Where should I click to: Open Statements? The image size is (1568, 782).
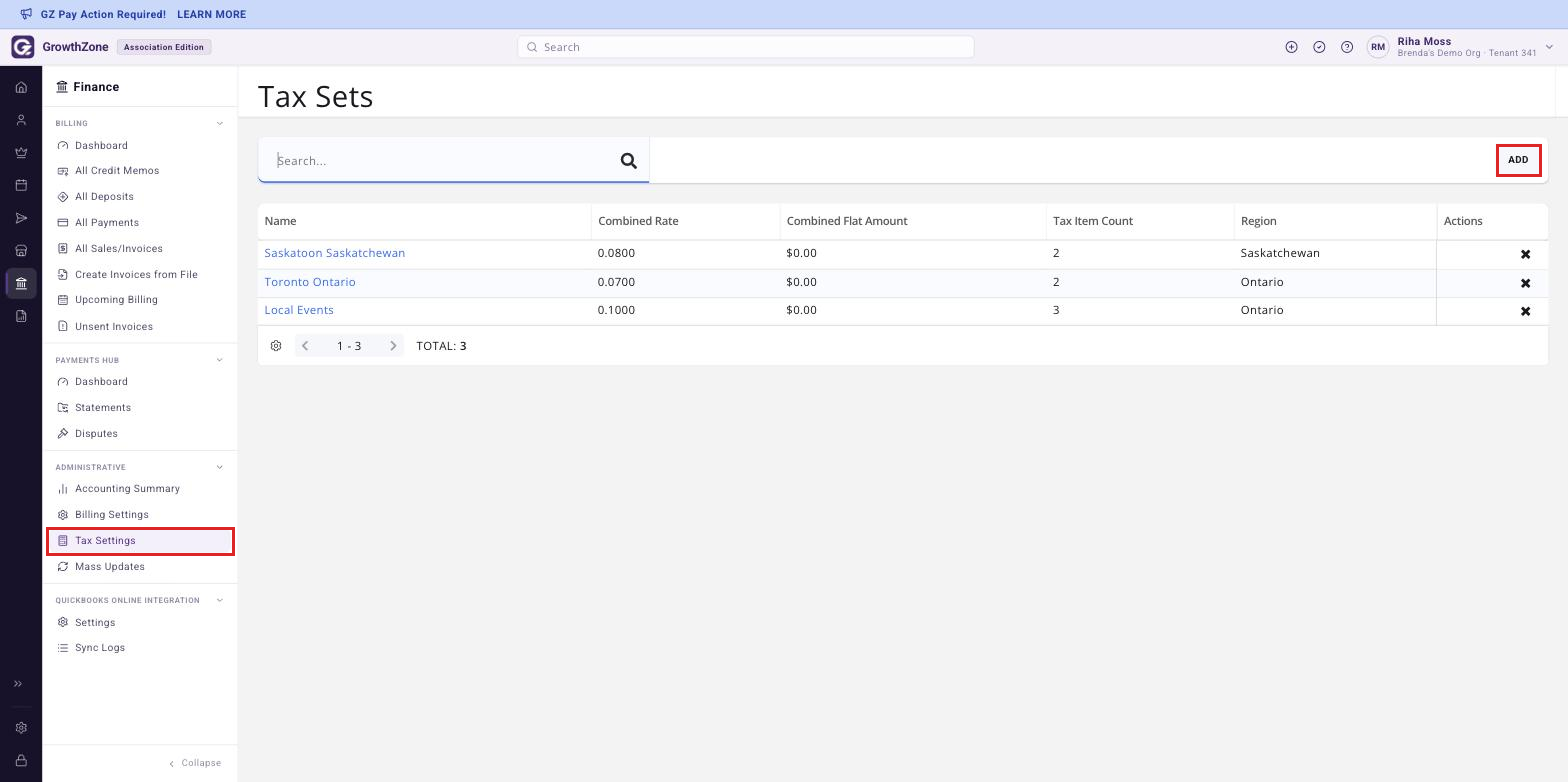click(140, 408)
